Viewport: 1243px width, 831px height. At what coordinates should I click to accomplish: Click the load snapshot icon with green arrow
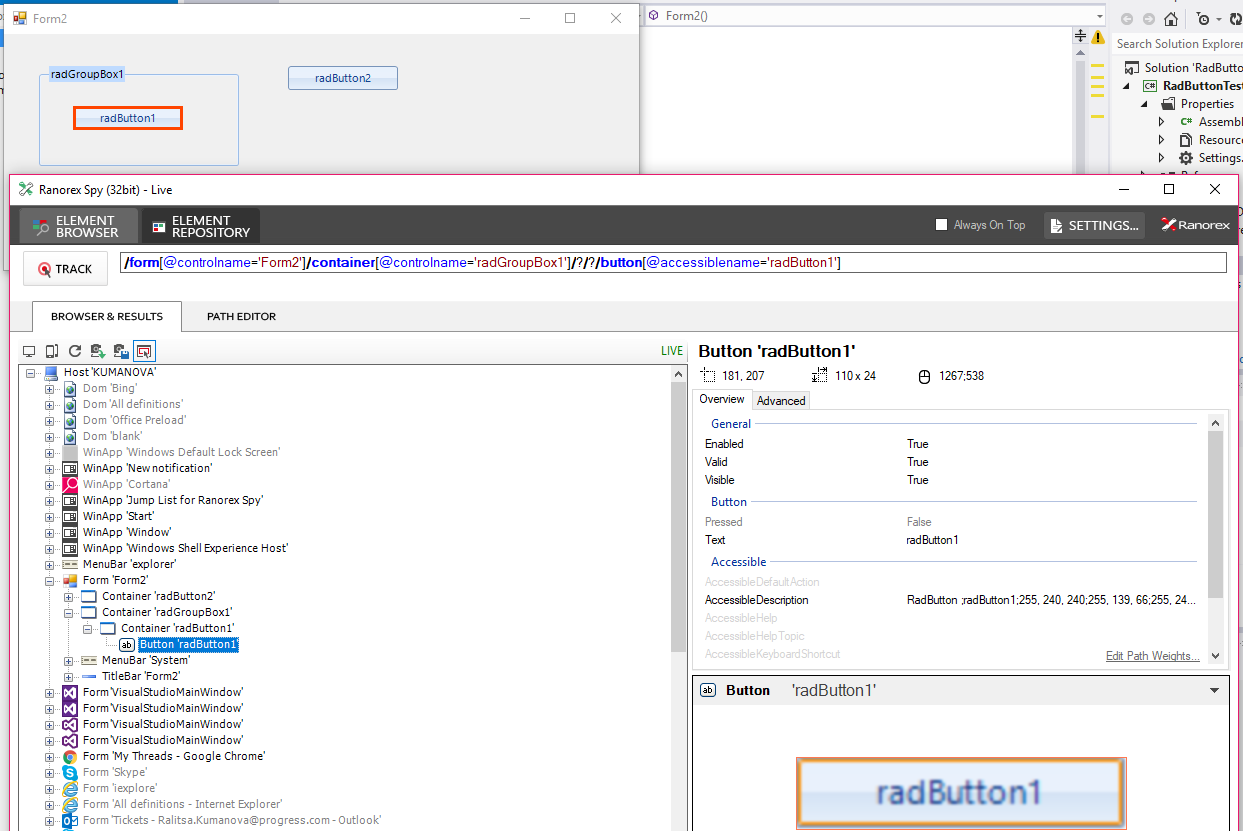98,351
